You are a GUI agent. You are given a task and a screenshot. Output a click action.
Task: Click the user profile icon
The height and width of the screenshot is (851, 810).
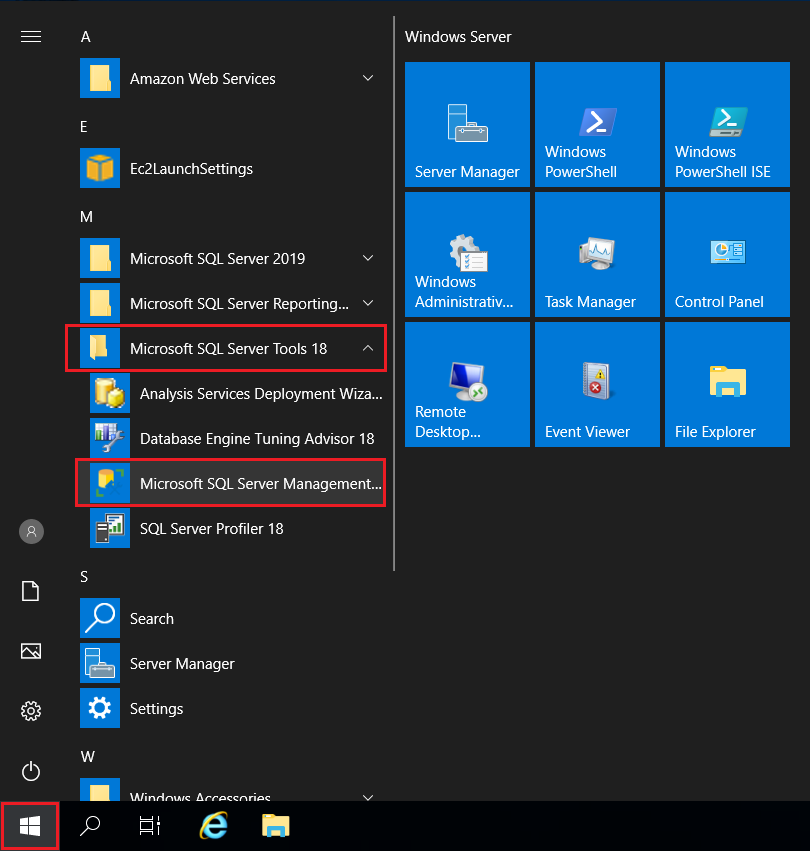tap(30, 531)
